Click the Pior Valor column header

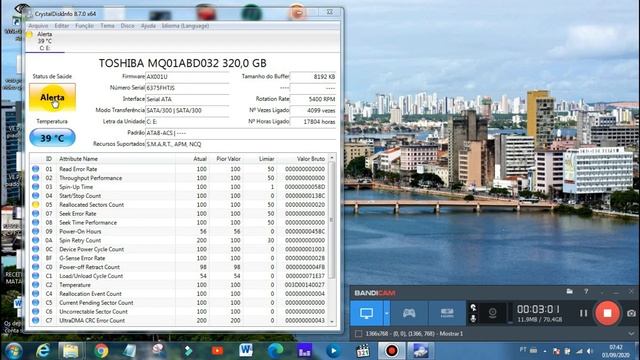(x=228, y=159)
